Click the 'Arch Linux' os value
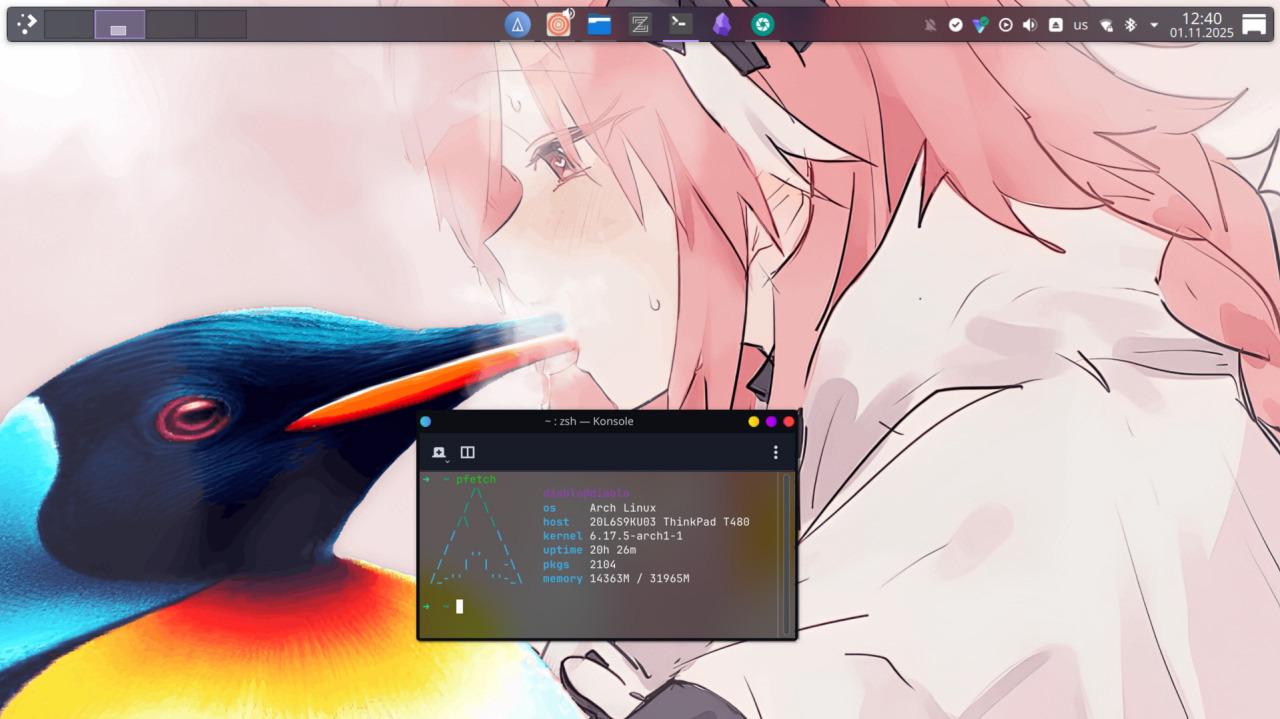This screenshot has height=719, width=1280. tap(622, 508)
